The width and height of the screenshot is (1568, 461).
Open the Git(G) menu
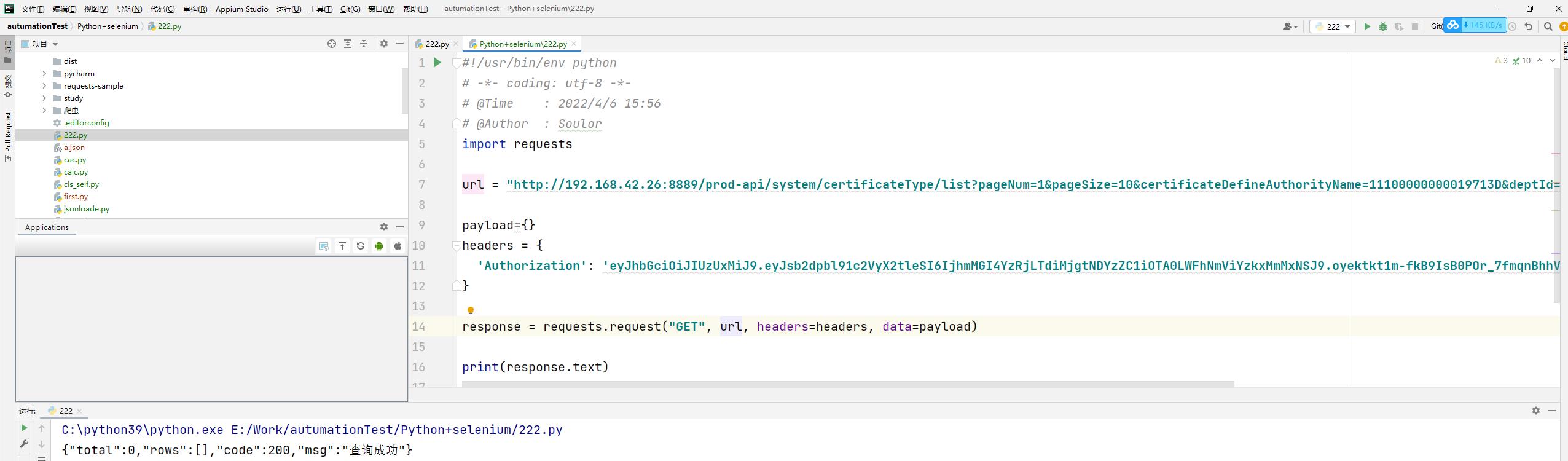(350, 9)
